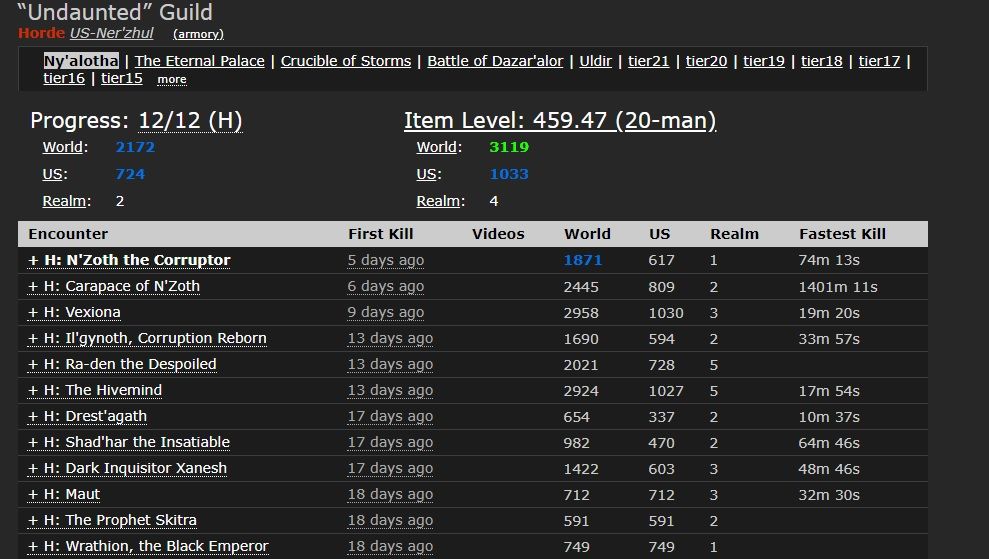Screen dimensions: 989x559
Task: Click Il'gynoth fastest kill 33m 57s
Action: point(829,339)
